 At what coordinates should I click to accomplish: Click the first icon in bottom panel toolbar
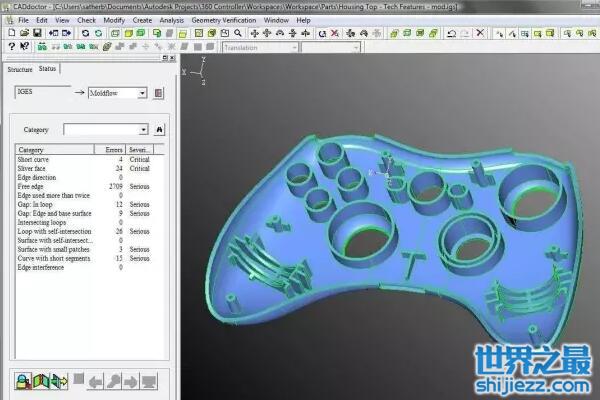pyautogui.click(x=21, y=380)
